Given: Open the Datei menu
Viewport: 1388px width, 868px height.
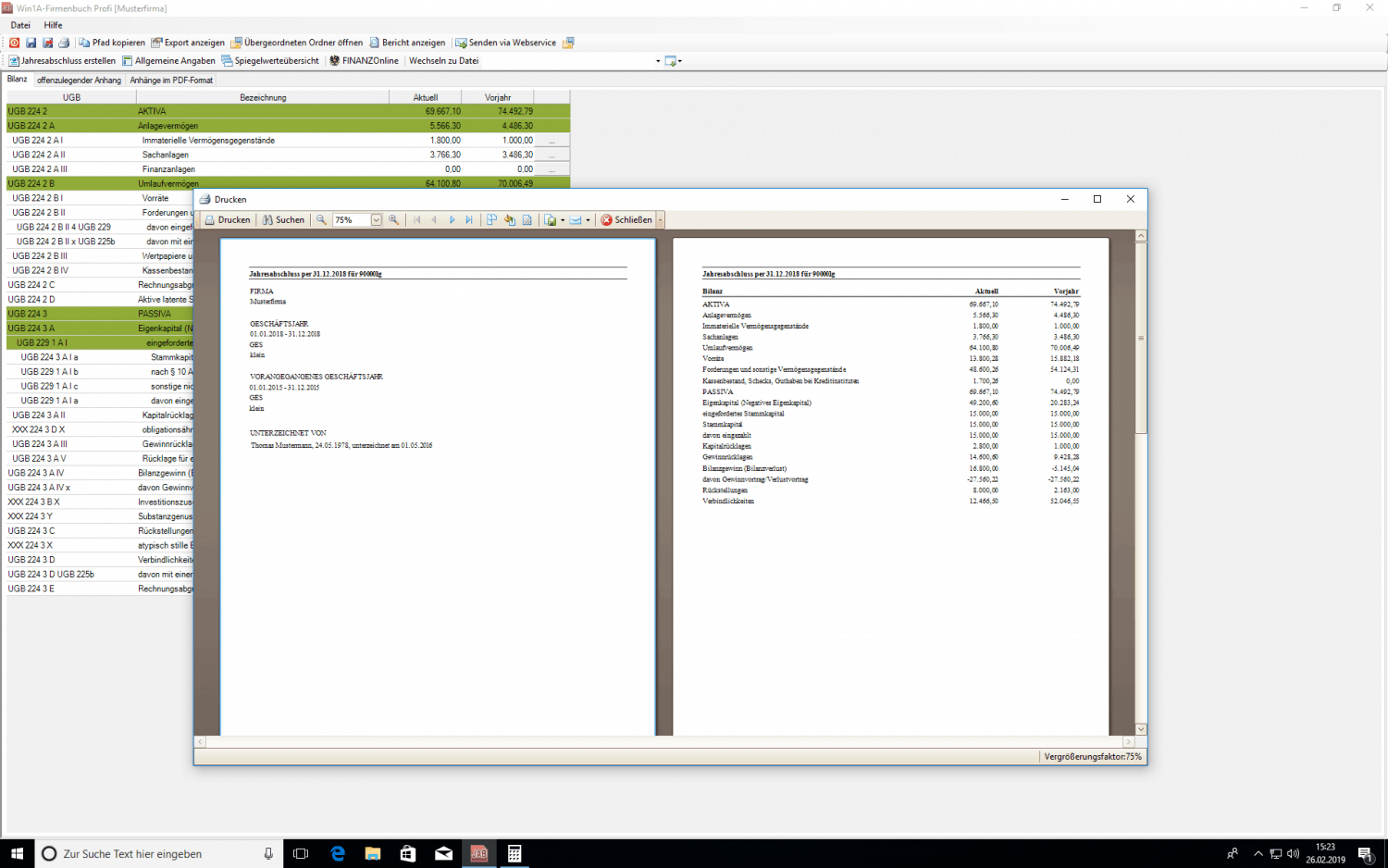Looking at the screenshot, I should (19, 25).
